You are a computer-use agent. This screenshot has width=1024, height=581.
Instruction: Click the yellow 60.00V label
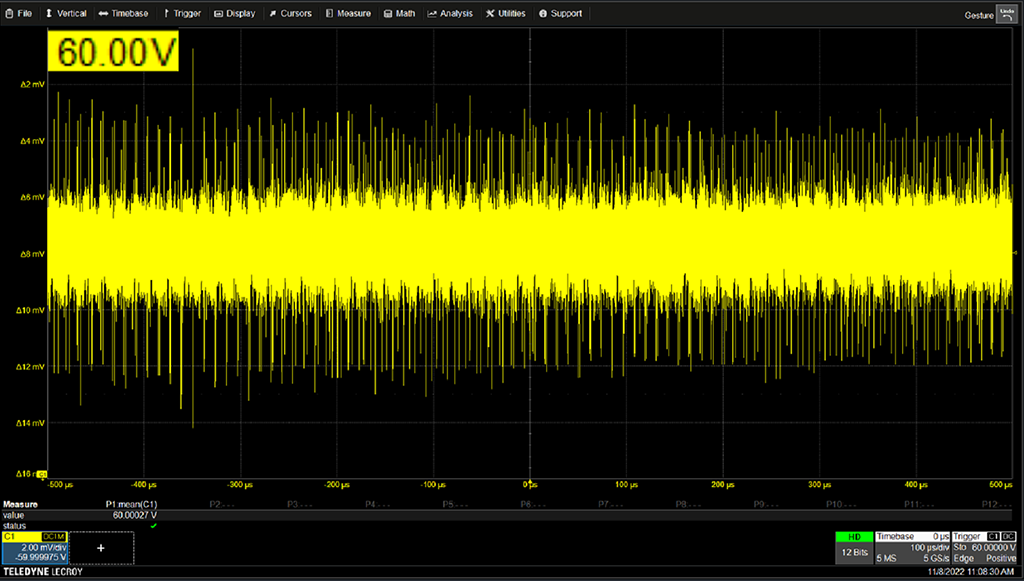pos(113,52)
